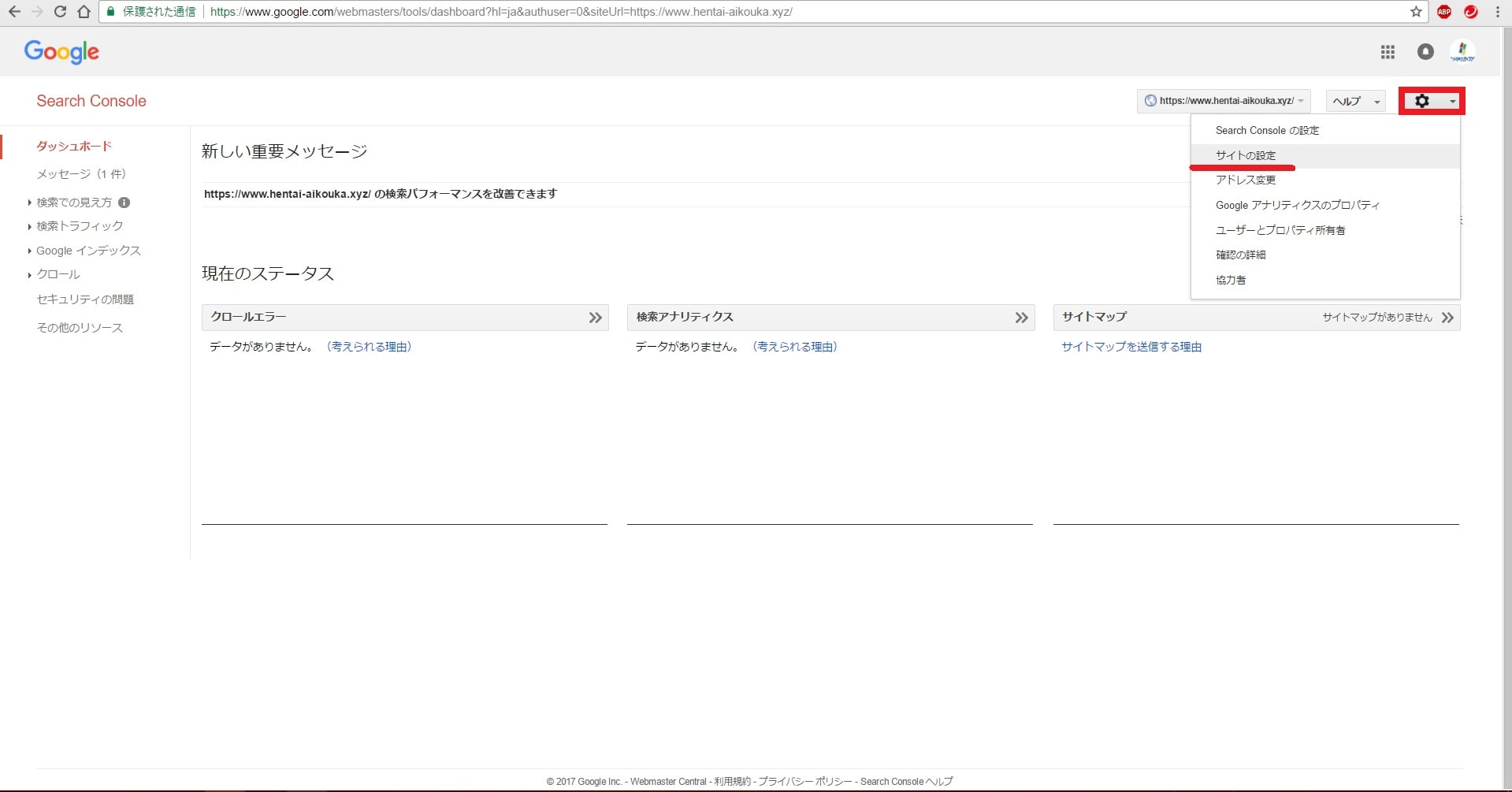This screenshot has width=1512, height=792.
Task: Open the ABP adblock extension icon
Action: tap(1444, 12)
